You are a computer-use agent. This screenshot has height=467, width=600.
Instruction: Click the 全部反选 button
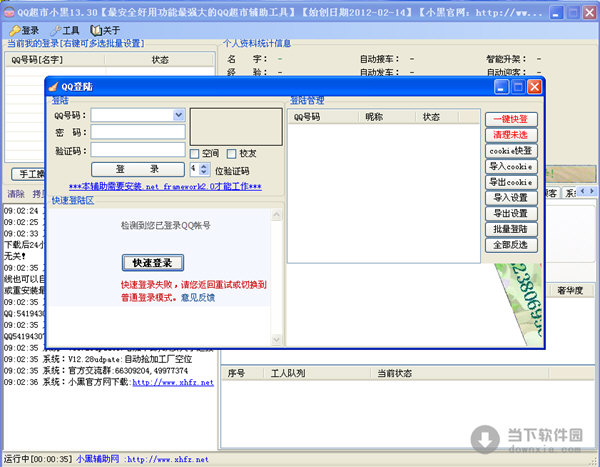point(511,245)
